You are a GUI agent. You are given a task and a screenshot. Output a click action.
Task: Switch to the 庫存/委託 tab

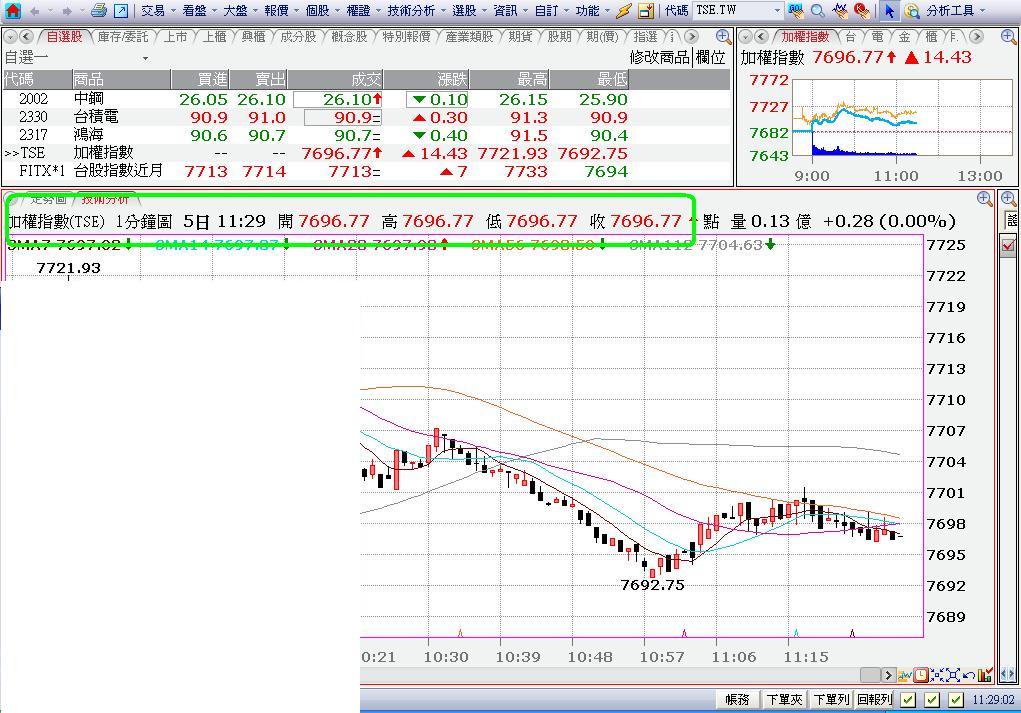[x=123, y=37]
